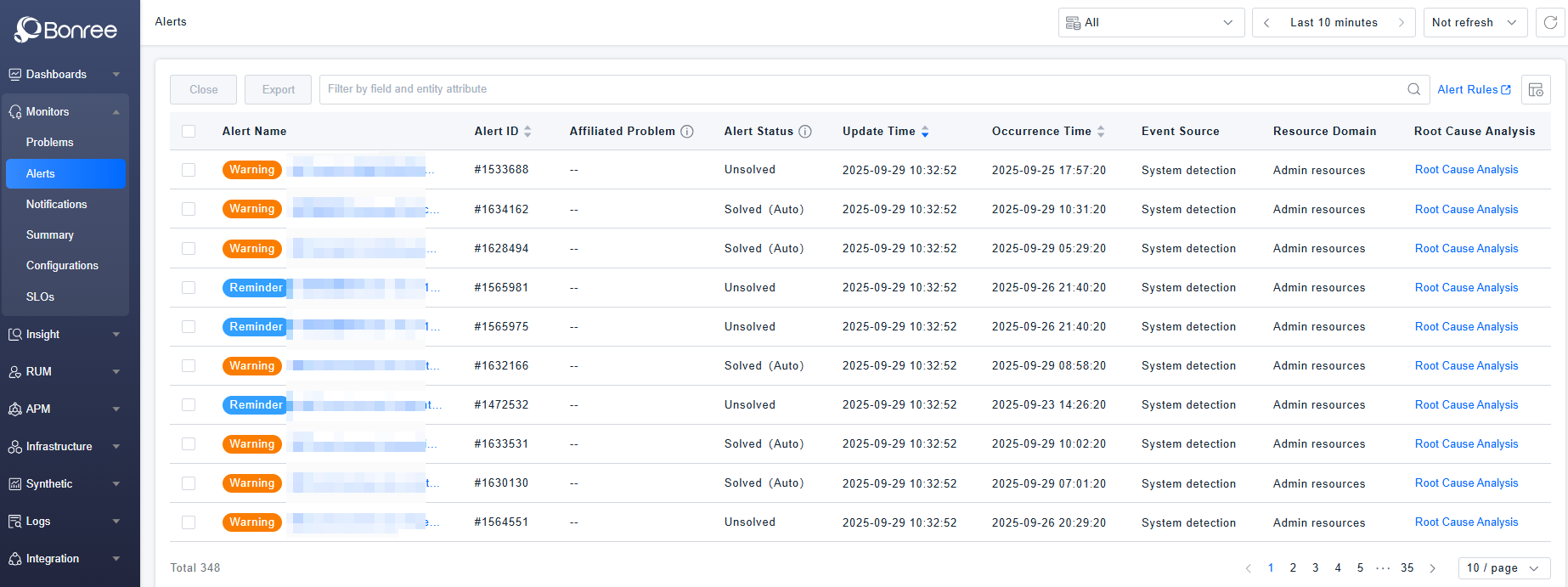Focus the filter by field input
1568x587 pixels.
coord(858,89)
